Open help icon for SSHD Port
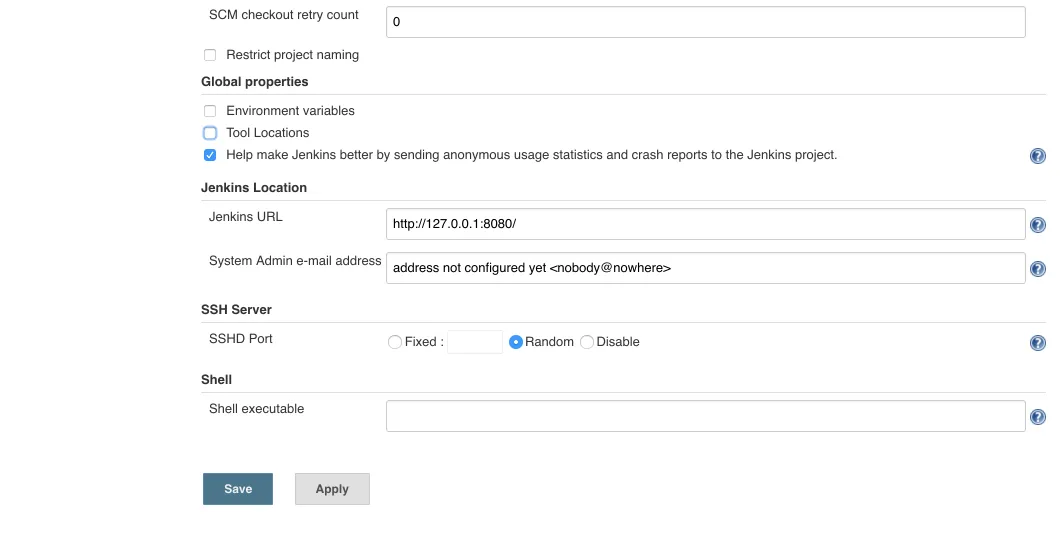 click(1038, 343)
